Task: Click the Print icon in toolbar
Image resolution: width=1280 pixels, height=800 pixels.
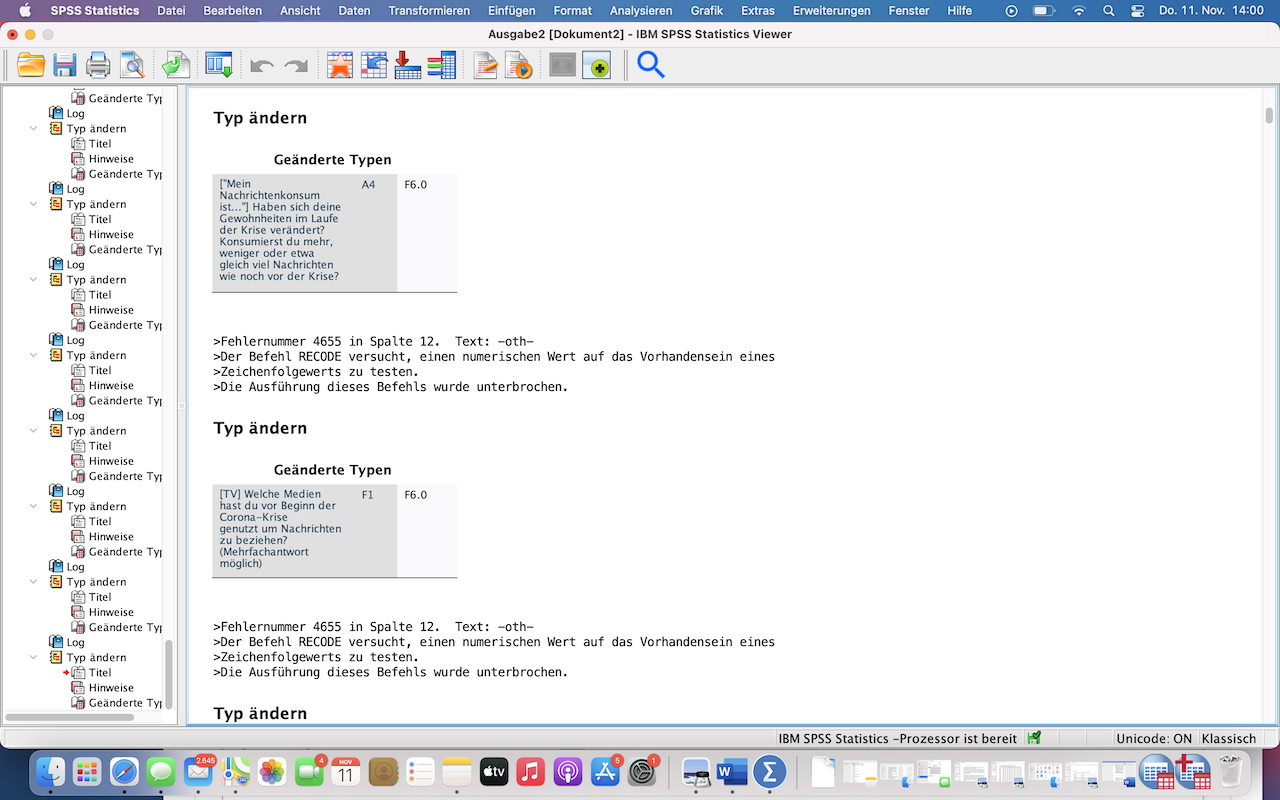Action: (x=98, y=66)
